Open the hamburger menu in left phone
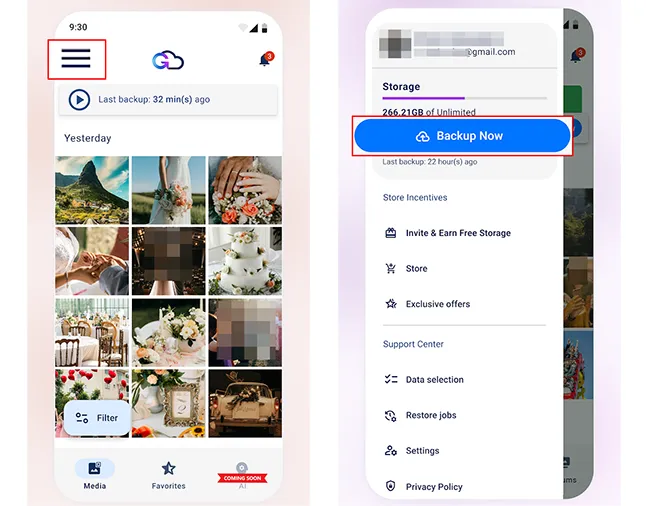650x506 pixels. (x=76, y=58)
